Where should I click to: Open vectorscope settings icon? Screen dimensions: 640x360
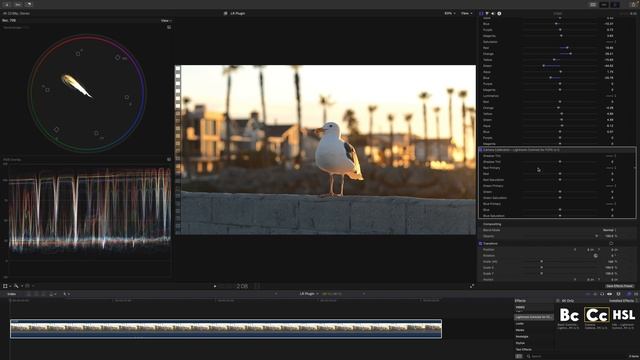169,27
